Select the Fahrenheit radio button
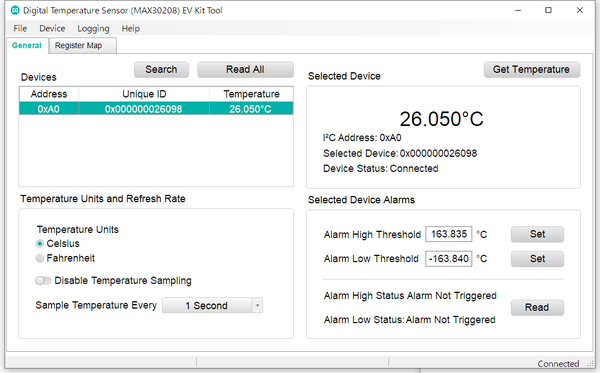Image resolution: width=600 pixels, height=373 pixels. [x=39, y=258]
